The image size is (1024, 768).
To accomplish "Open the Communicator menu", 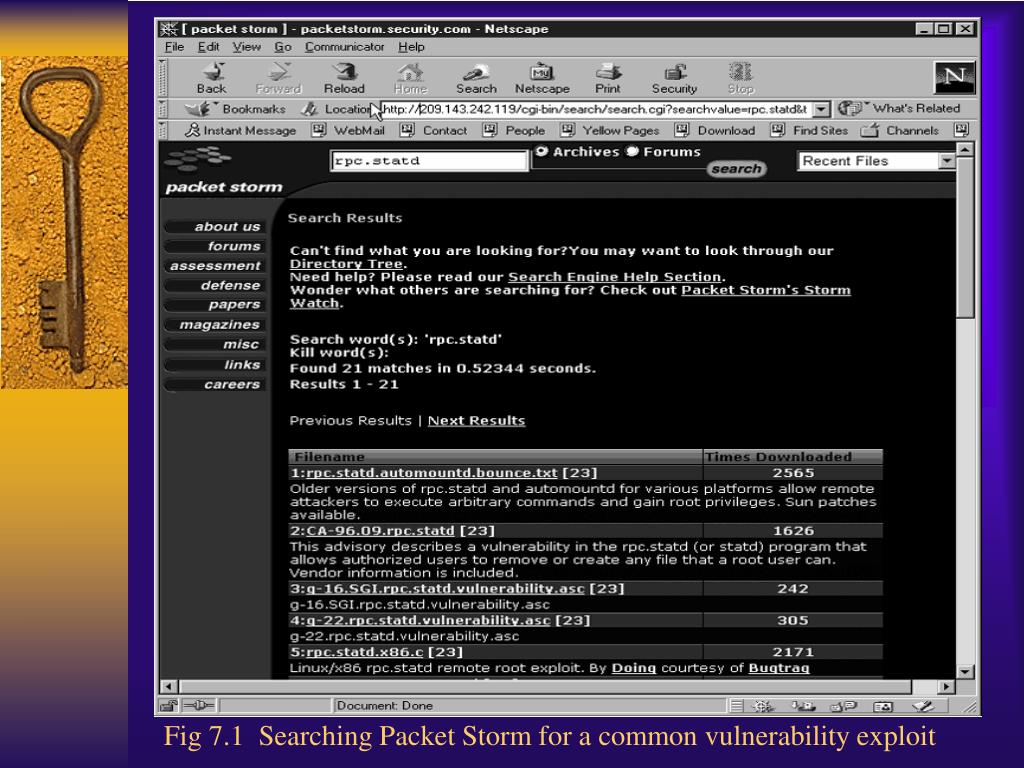I will click(344, 47).
